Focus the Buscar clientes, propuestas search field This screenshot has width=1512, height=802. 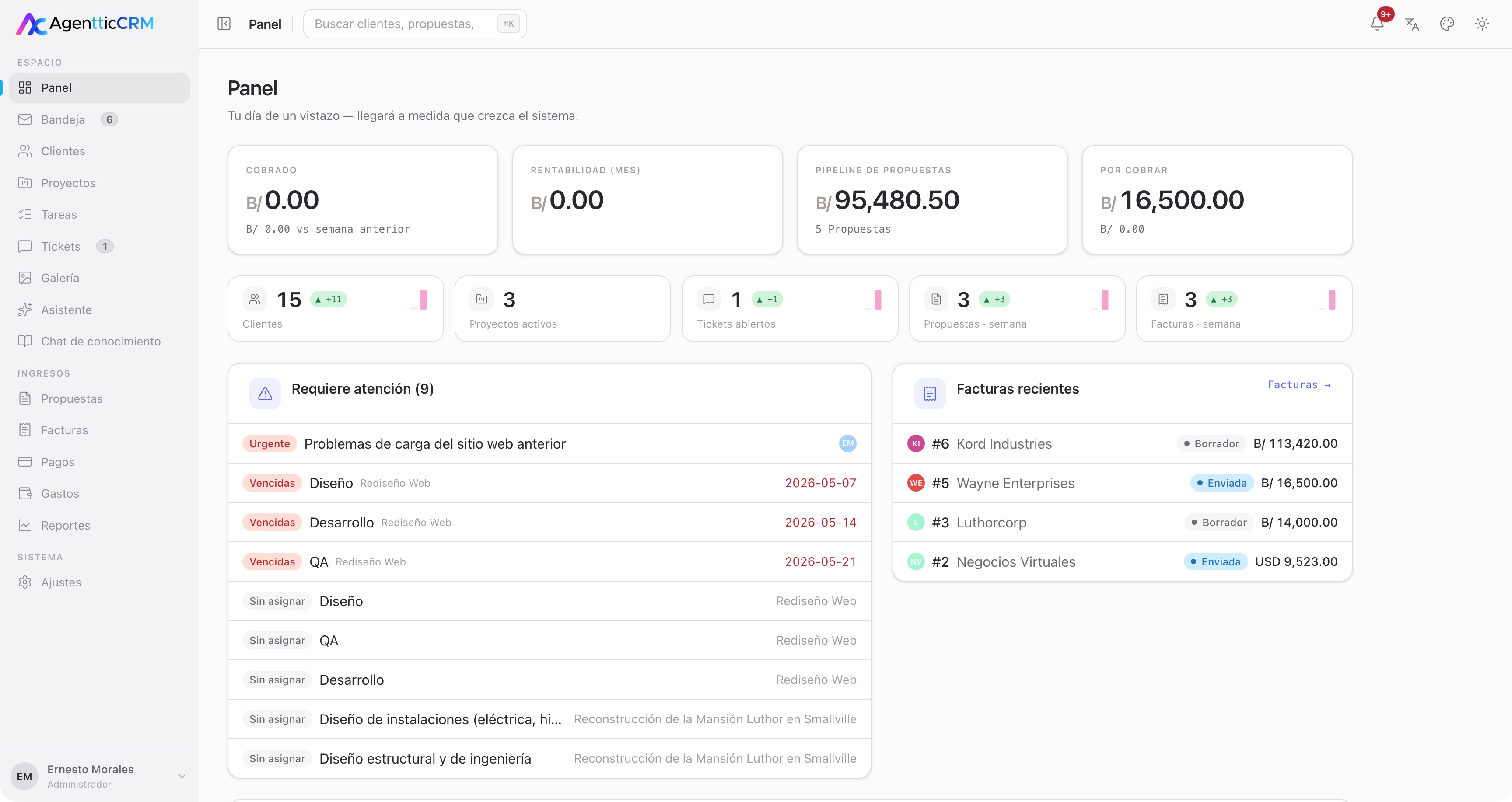point(414,24)
